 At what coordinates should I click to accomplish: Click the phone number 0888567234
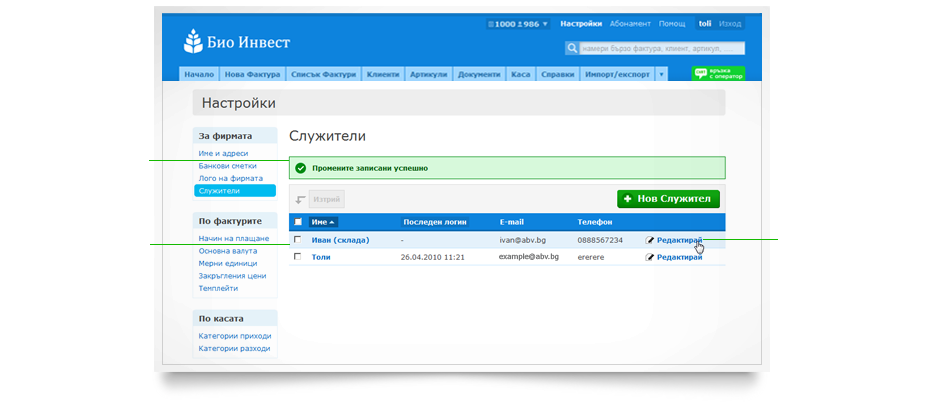point(600,240)
